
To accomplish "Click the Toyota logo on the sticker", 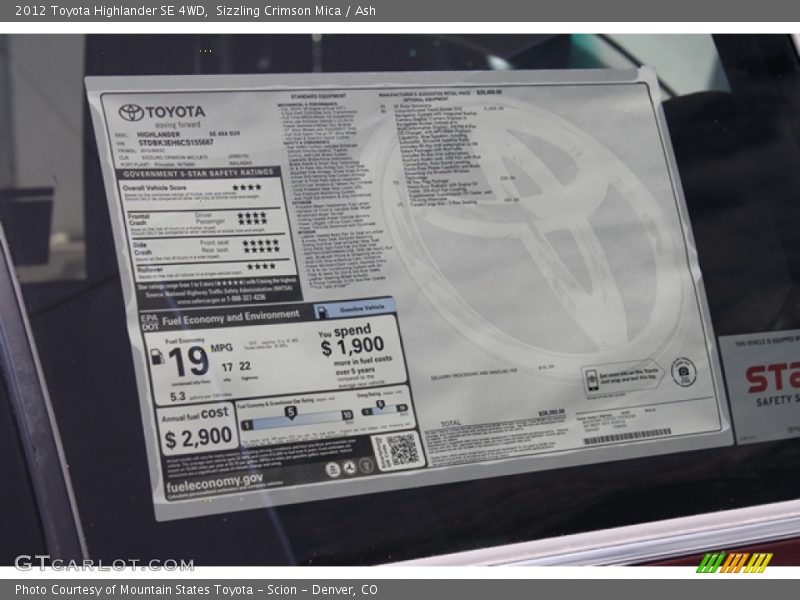I will click(x=162, y=112).
